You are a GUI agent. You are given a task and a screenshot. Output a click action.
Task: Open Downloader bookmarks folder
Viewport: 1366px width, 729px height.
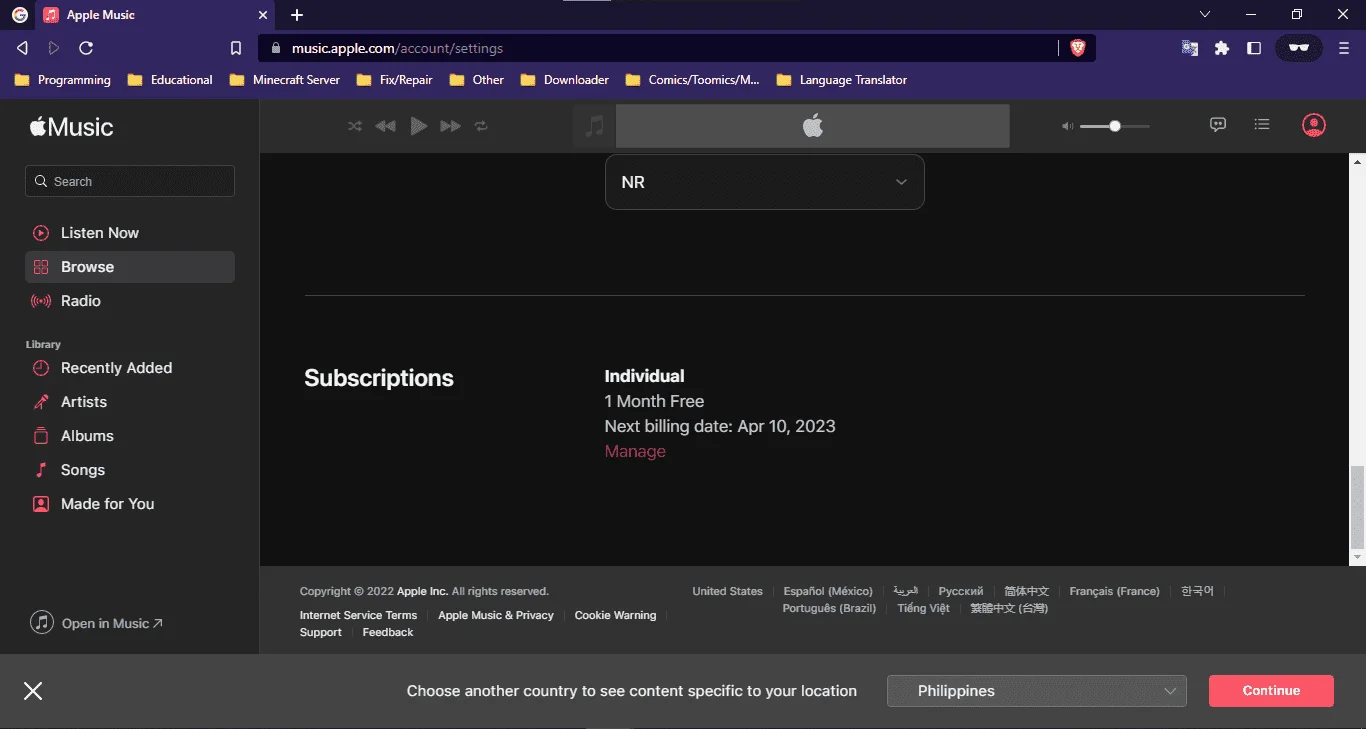(x=564, y=80)
